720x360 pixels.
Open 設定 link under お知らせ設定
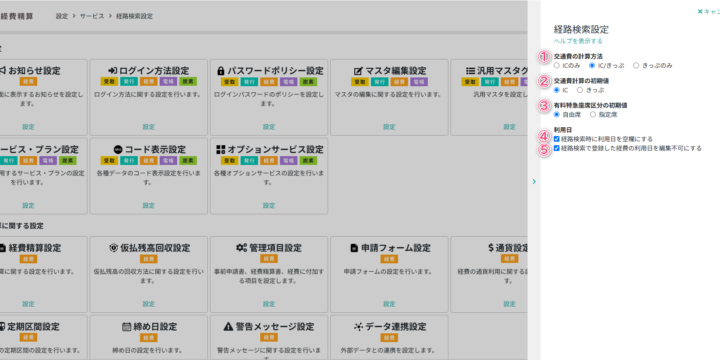[x=28, y=127]
